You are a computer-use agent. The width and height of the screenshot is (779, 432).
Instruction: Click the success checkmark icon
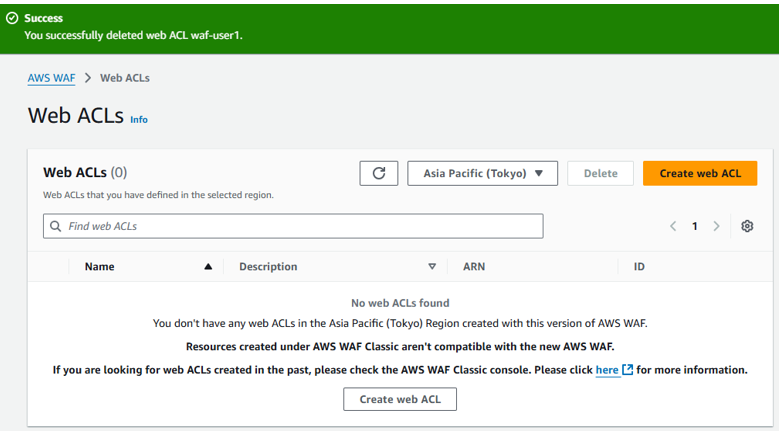pyautogui.click(x=12, y=18)
